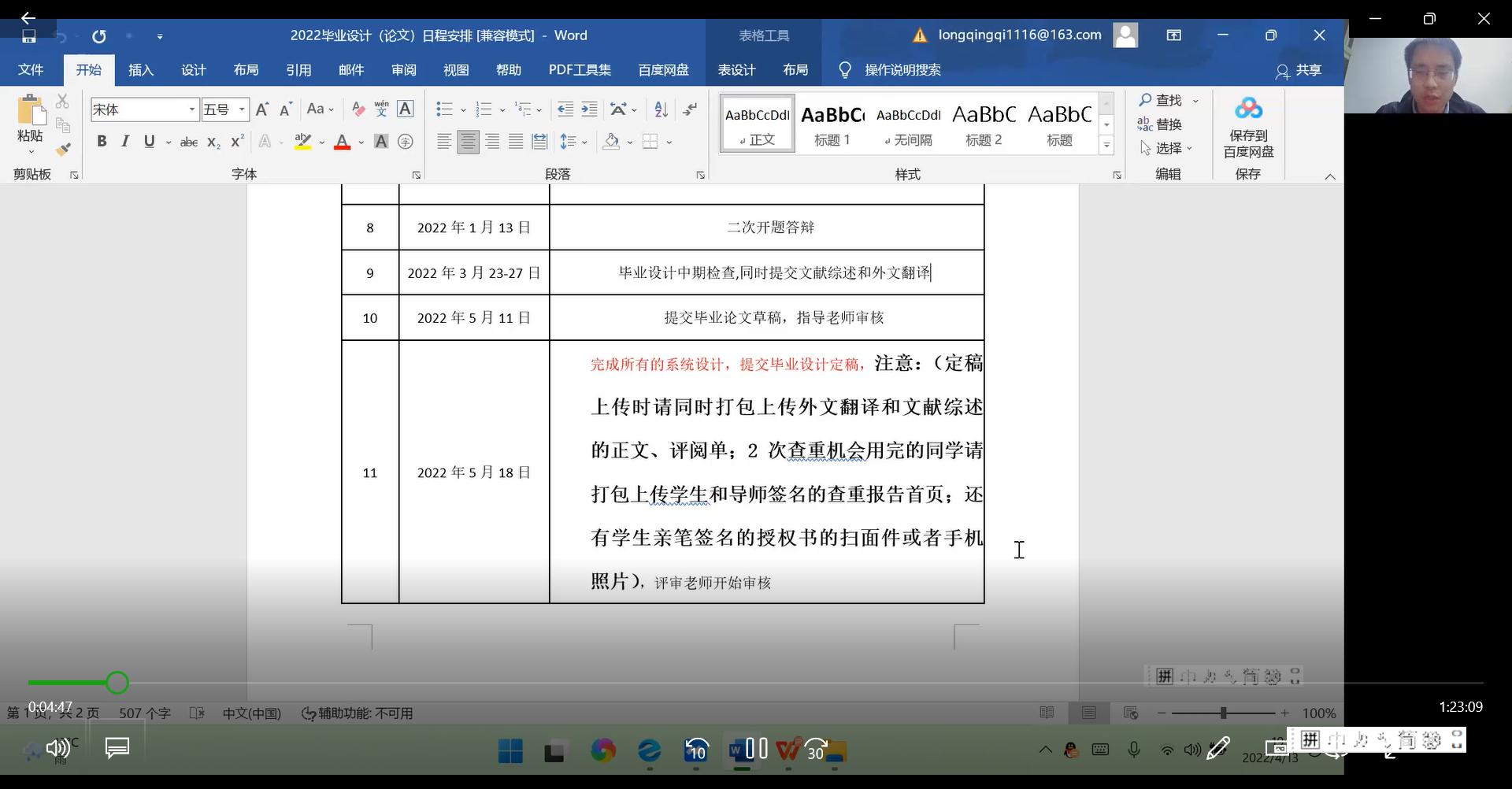Switch to the 审阅 ribbon tab
Viewport: 1512px width, 789px height.
click(403, 70)
